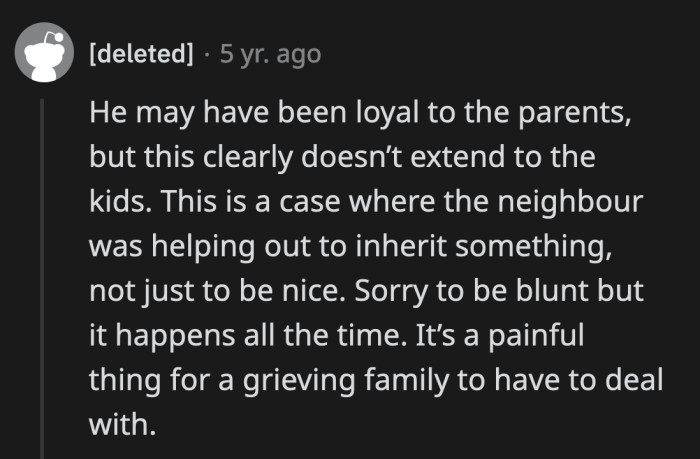The height and width of the screenshot is (459, 700).
Task: Click the line "it happens all the time"
Action: tap(347, 336)
